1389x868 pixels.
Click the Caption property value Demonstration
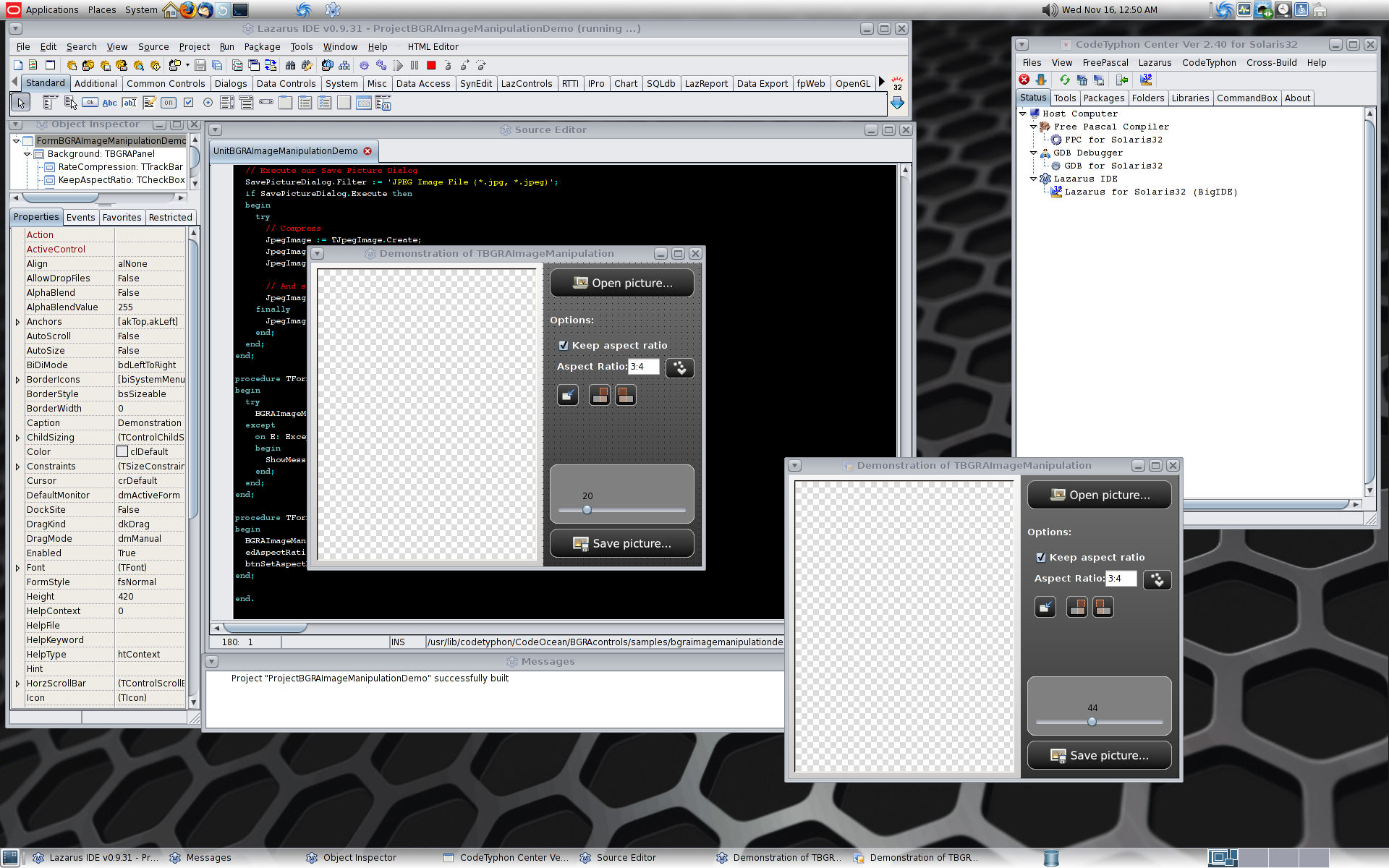click(x=150, y=423)
